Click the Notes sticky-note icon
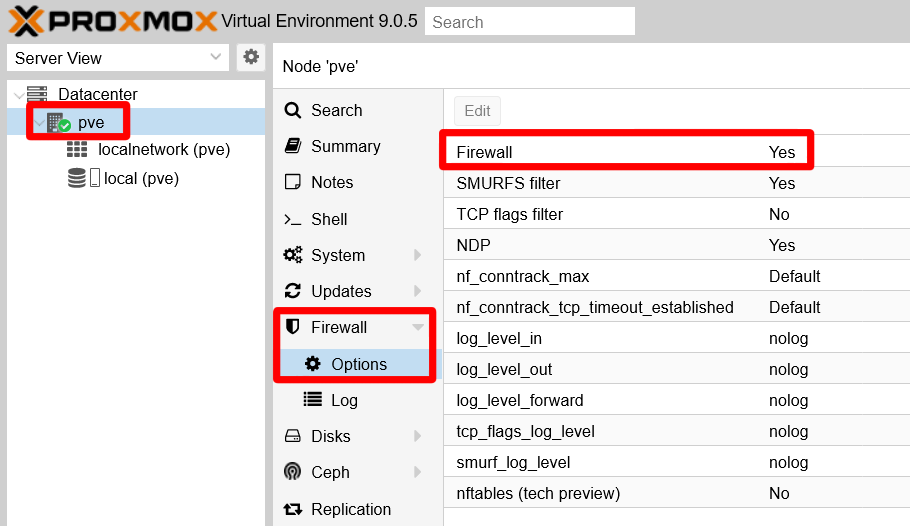910x526 pixels. pos(292,182)
